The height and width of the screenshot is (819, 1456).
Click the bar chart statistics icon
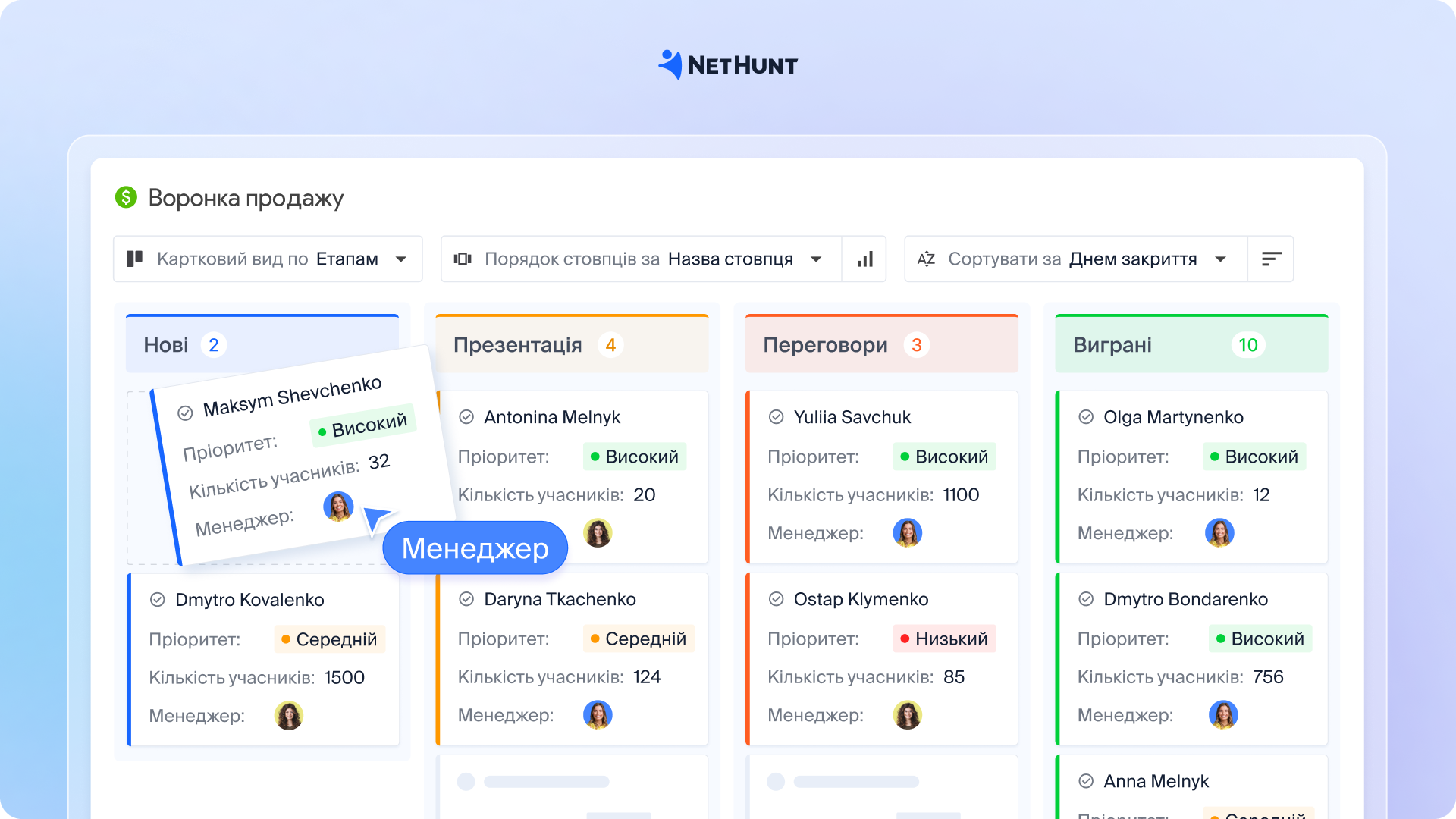pyautogui.click(x=864, y=259)
